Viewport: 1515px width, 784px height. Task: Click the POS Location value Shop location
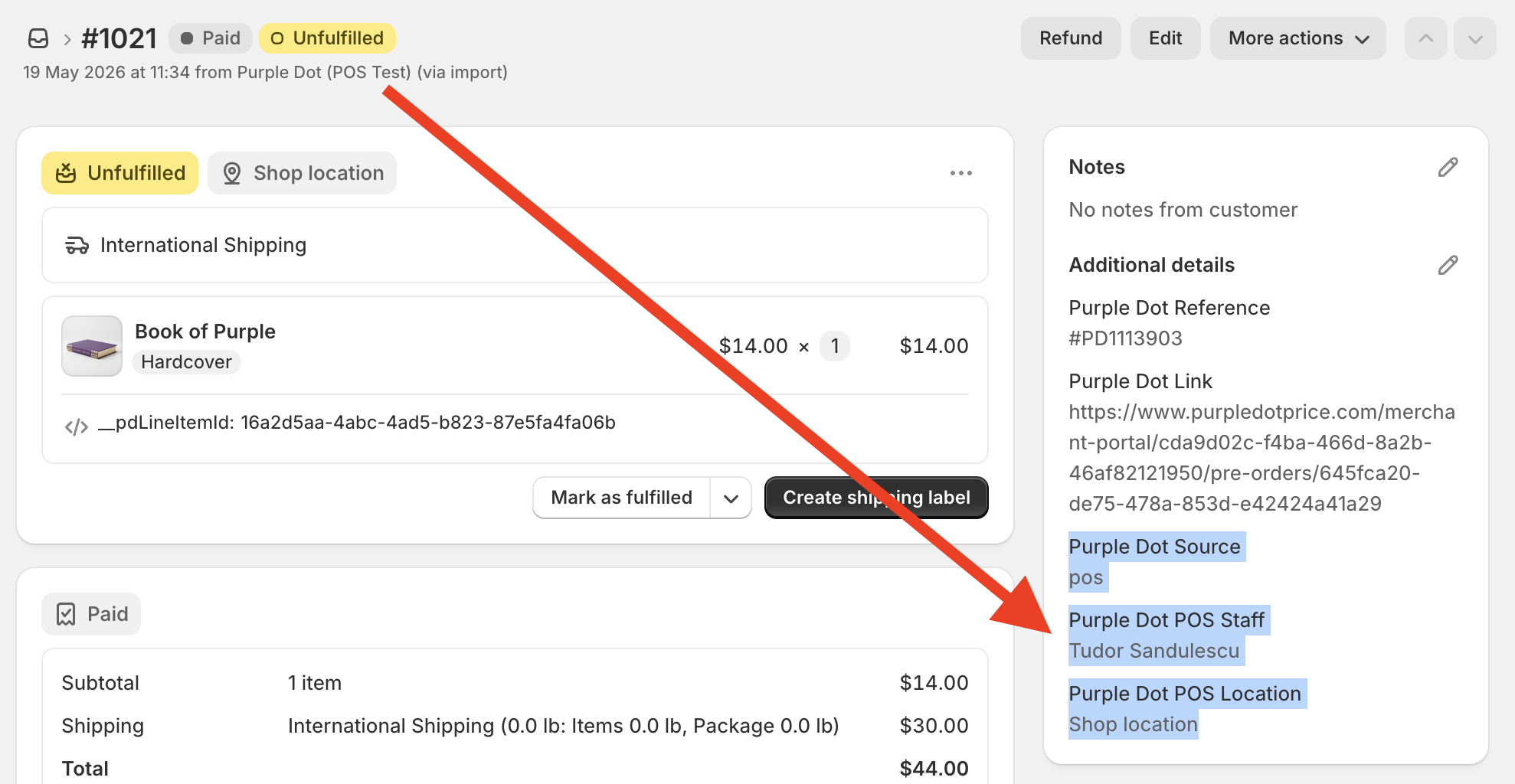[1134, 724]
